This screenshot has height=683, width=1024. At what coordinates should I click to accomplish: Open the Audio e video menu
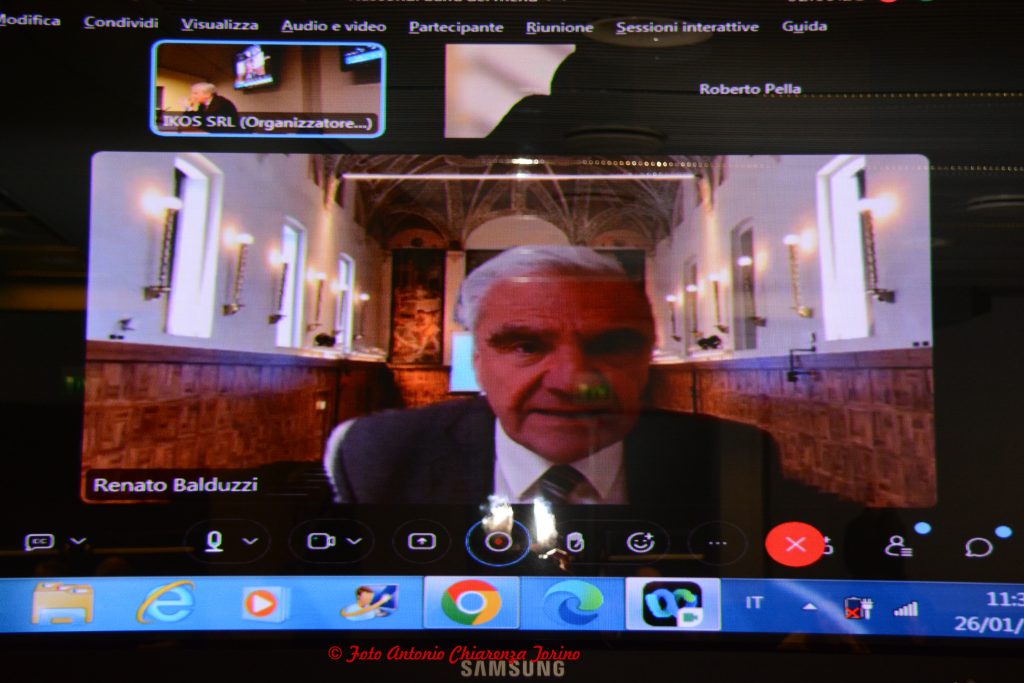point(334,26)
